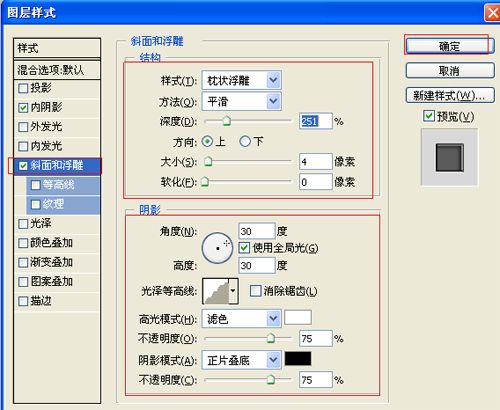This screenshot has height=410, width=500.
Task: Enable the 外发光 checkbox
Action: point(23,127)
